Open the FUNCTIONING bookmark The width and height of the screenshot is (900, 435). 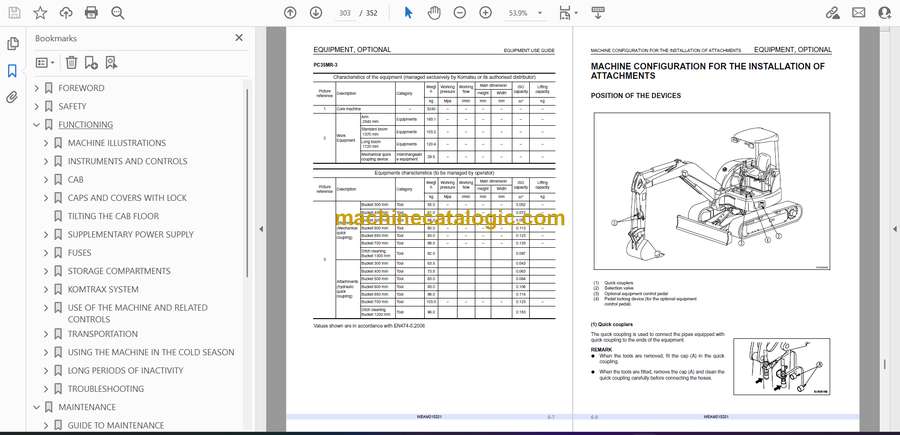[86, 125]
